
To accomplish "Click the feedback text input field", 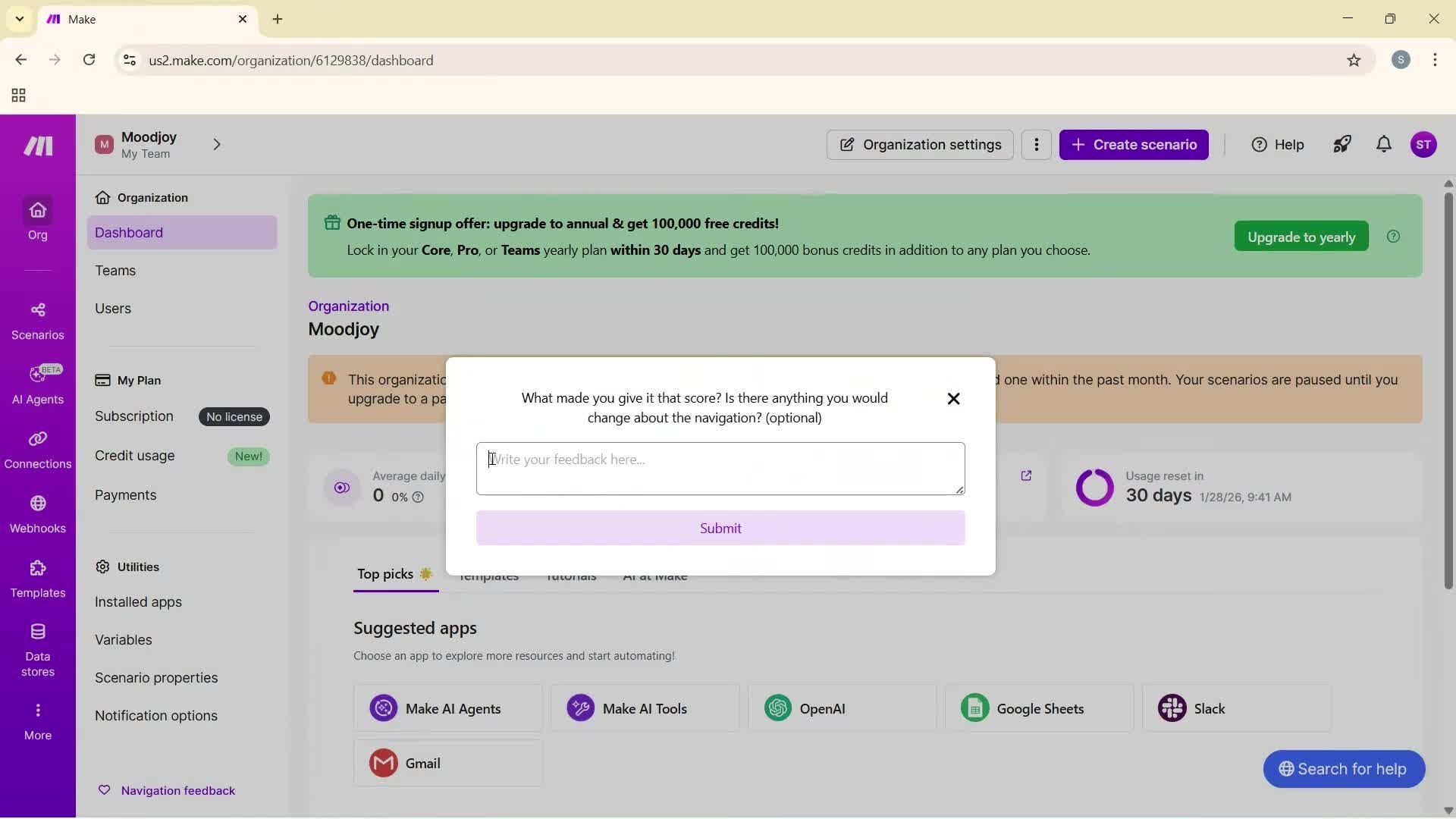I will [720, 468].
